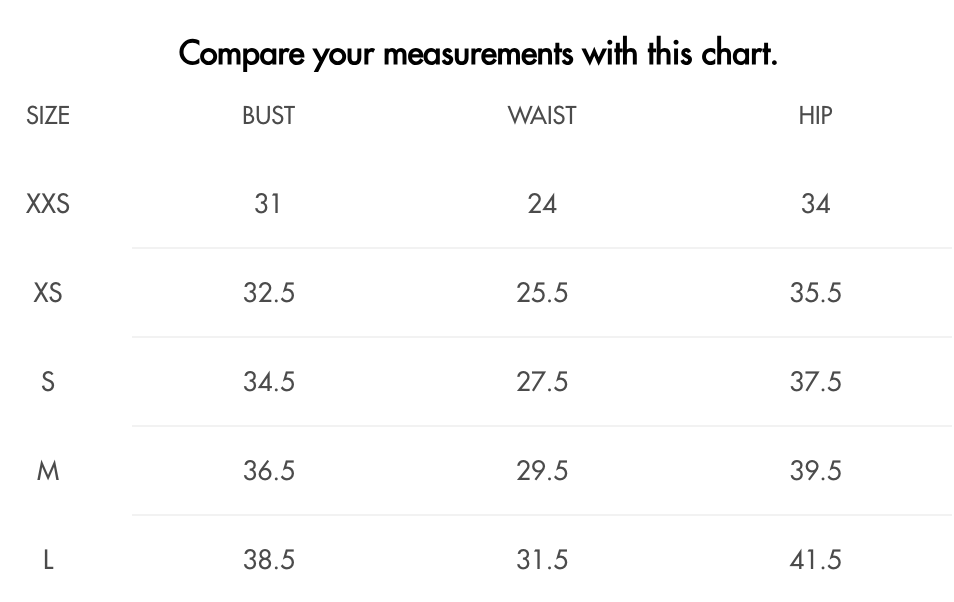Click the chart heading text
The image size is (954, 602).
[x=478, y=54]
